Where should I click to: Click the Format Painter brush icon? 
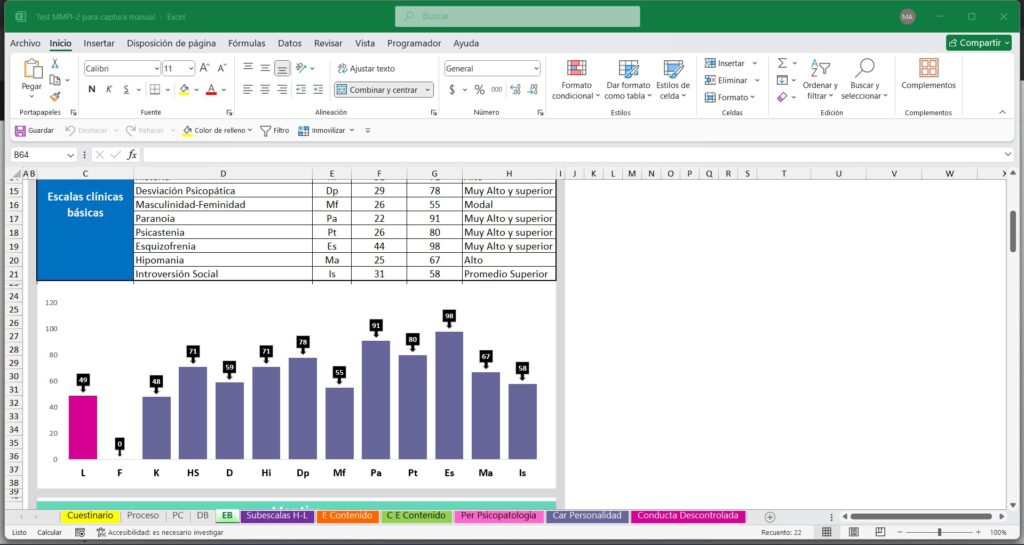click(x=55, y=97)
